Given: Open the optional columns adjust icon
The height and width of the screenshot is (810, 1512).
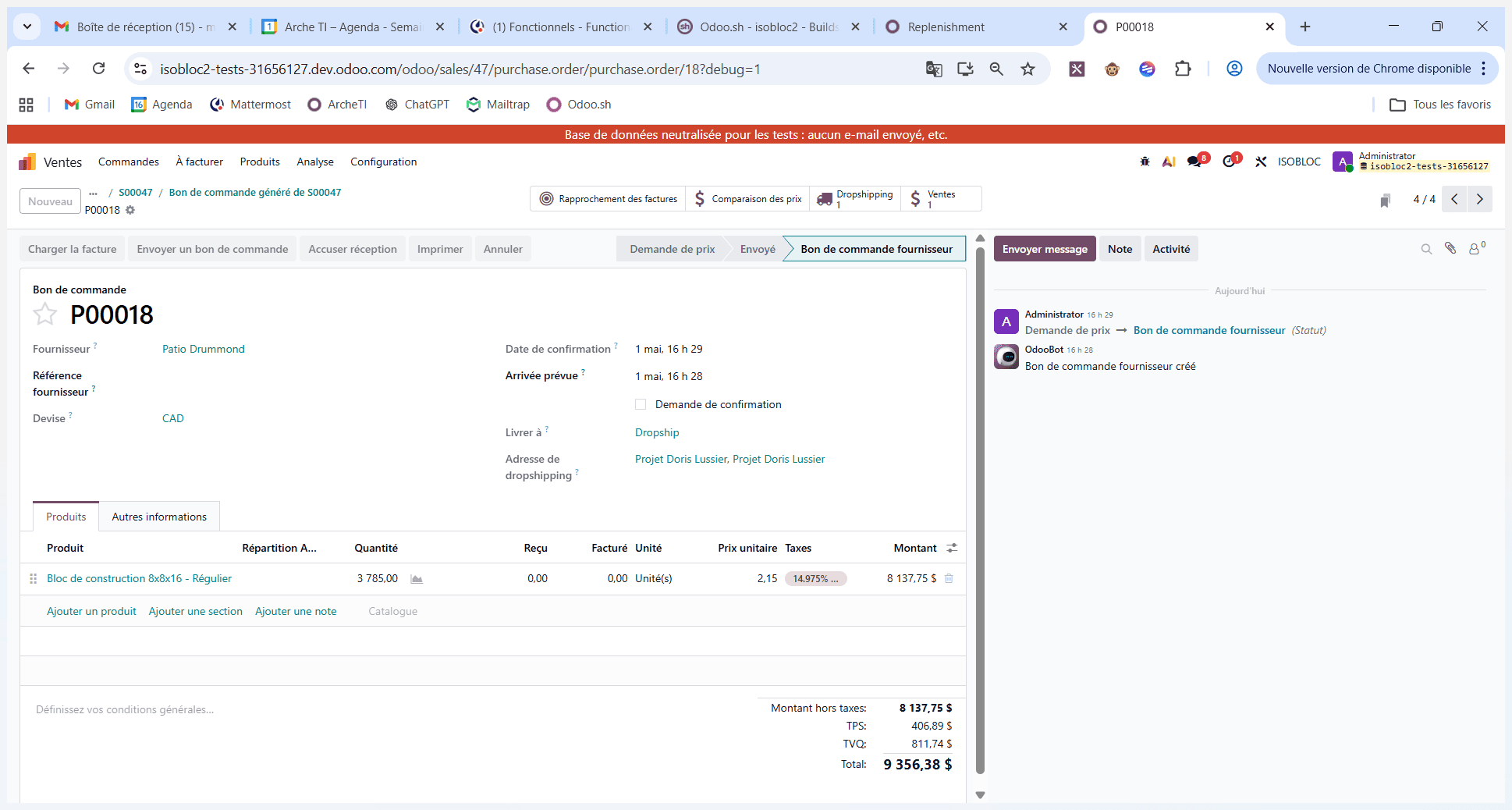Looking at the screenshot, I should coord(952,548).
